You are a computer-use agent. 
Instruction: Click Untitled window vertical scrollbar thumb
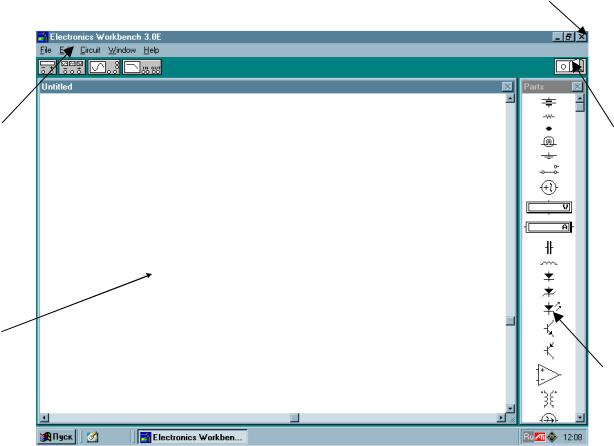click(510, 321)
